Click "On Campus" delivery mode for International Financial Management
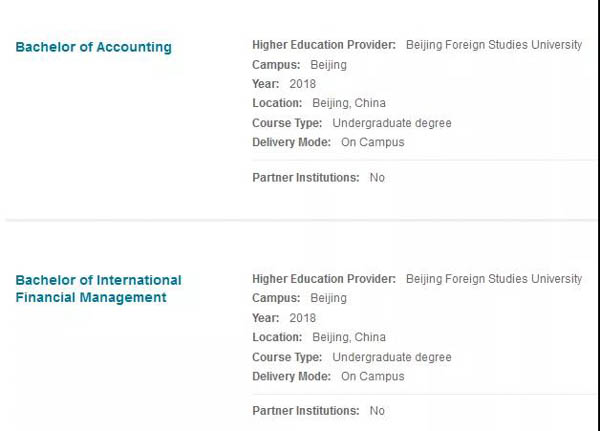Viewport: 600px width, 431px height. pyautogui.click(x=372, y=376)
